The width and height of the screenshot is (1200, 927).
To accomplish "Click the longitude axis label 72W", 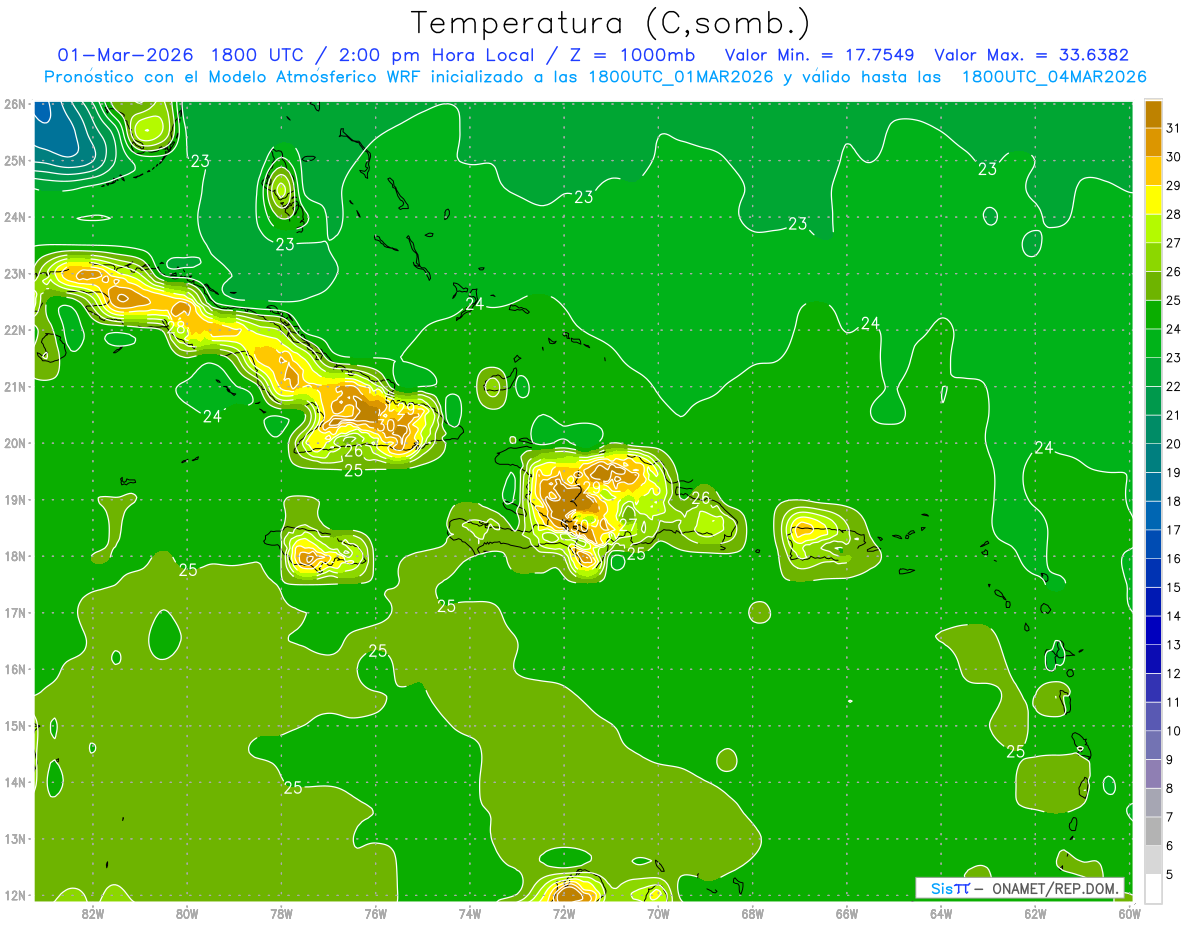I will pyautogui.click(x=564, y=914).
